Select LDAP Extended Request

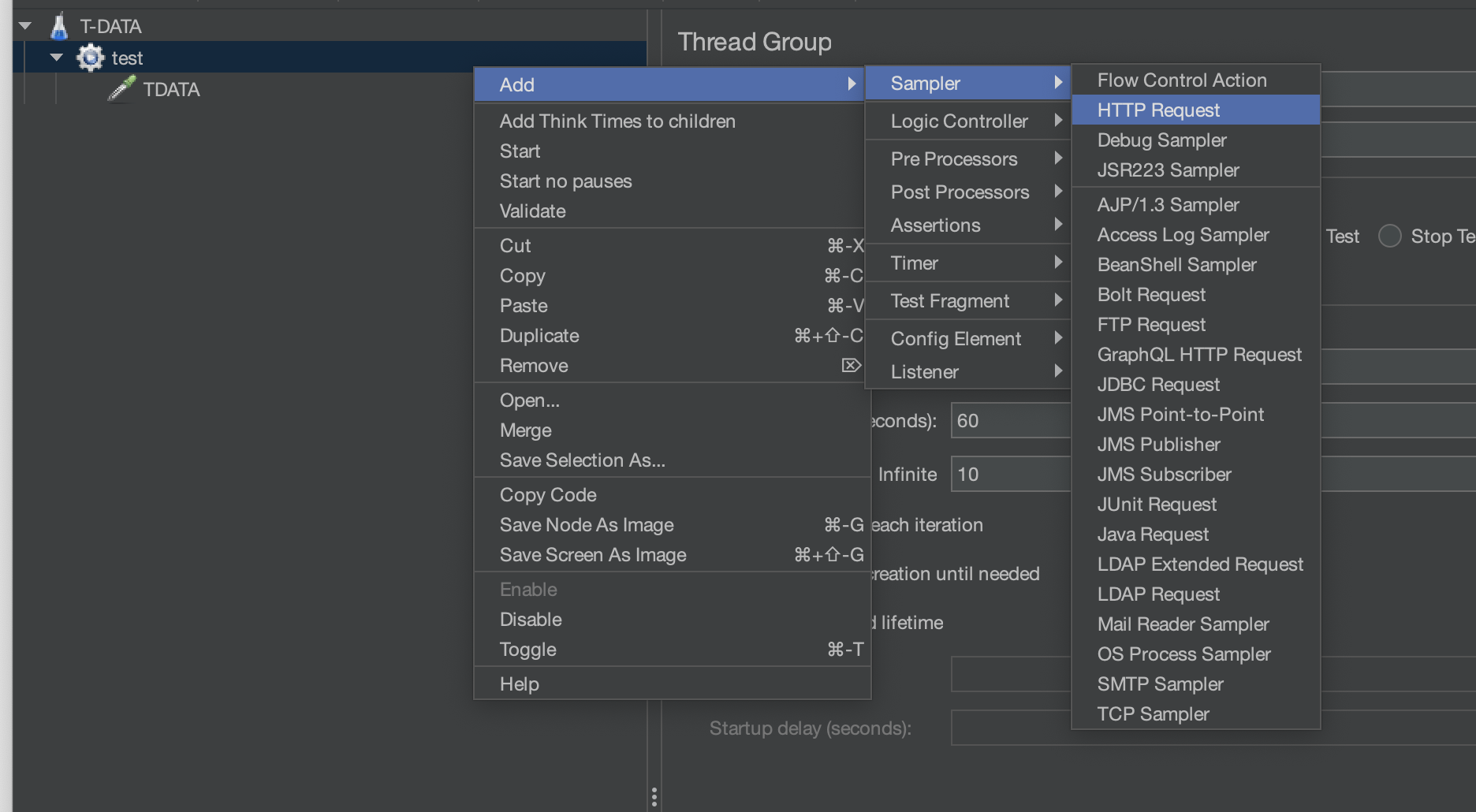click(x=1196, y=564)
